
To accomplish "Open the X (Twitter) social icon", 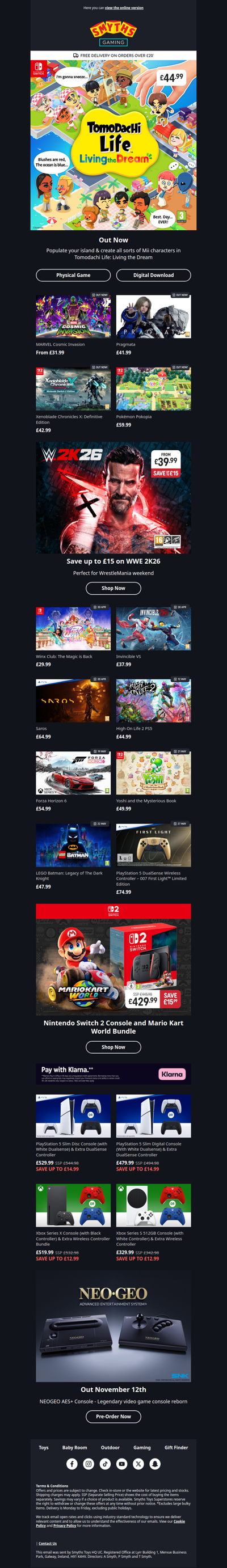I will [x=138, y=1464].
